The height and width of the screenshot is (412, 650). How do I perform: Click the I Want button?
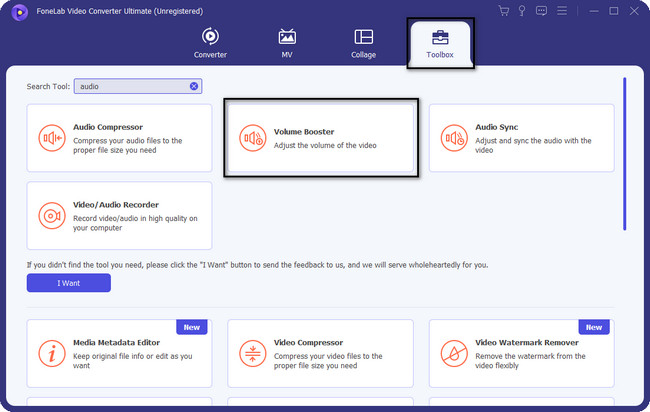(69, 283)
